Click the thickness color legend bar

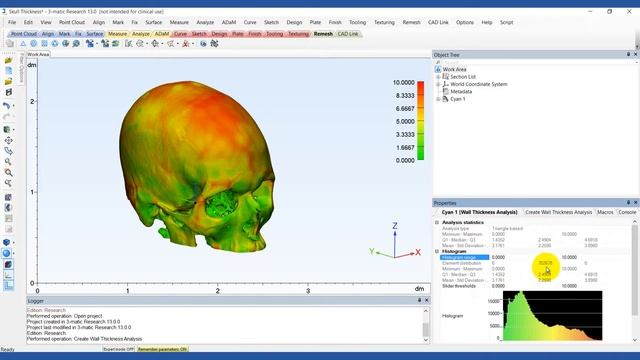[420, 121]
